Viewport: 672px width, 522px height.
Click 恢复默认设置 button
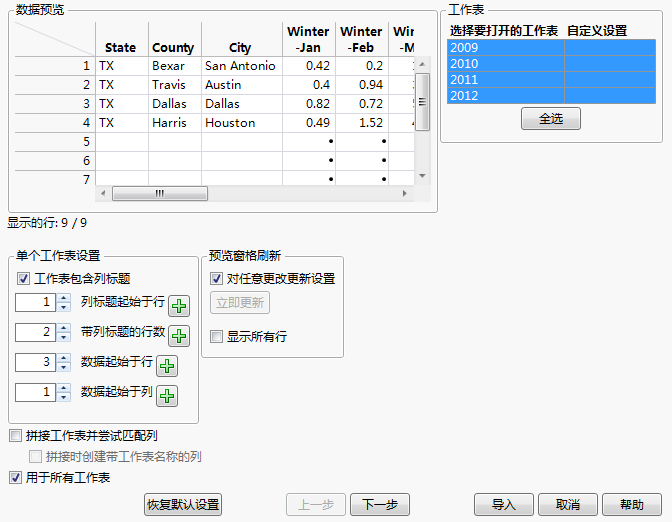[x=183, y=504]
